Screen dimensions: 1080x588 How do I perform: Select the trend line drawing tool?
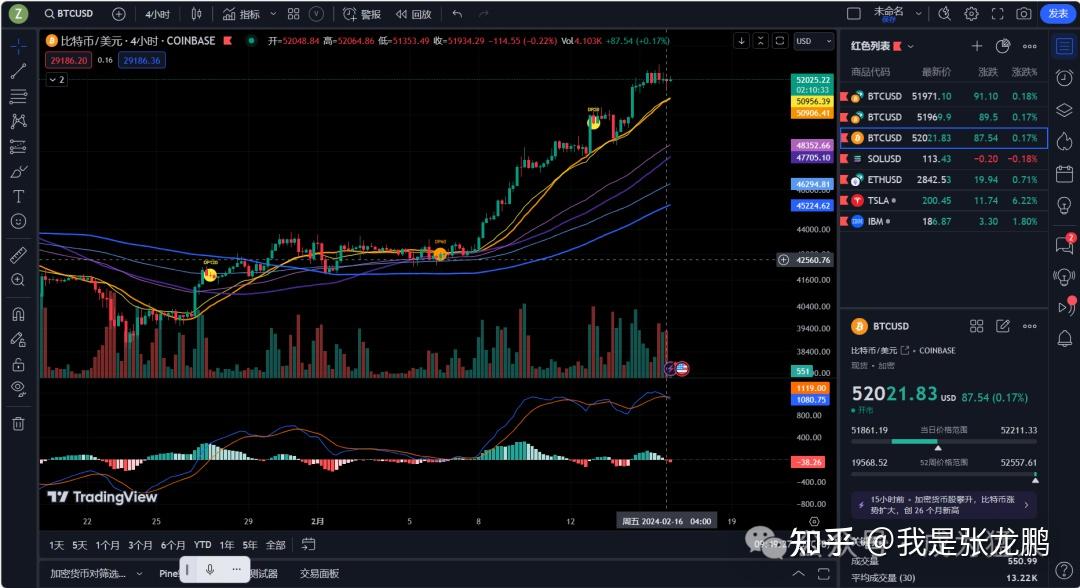pos(19,71)
